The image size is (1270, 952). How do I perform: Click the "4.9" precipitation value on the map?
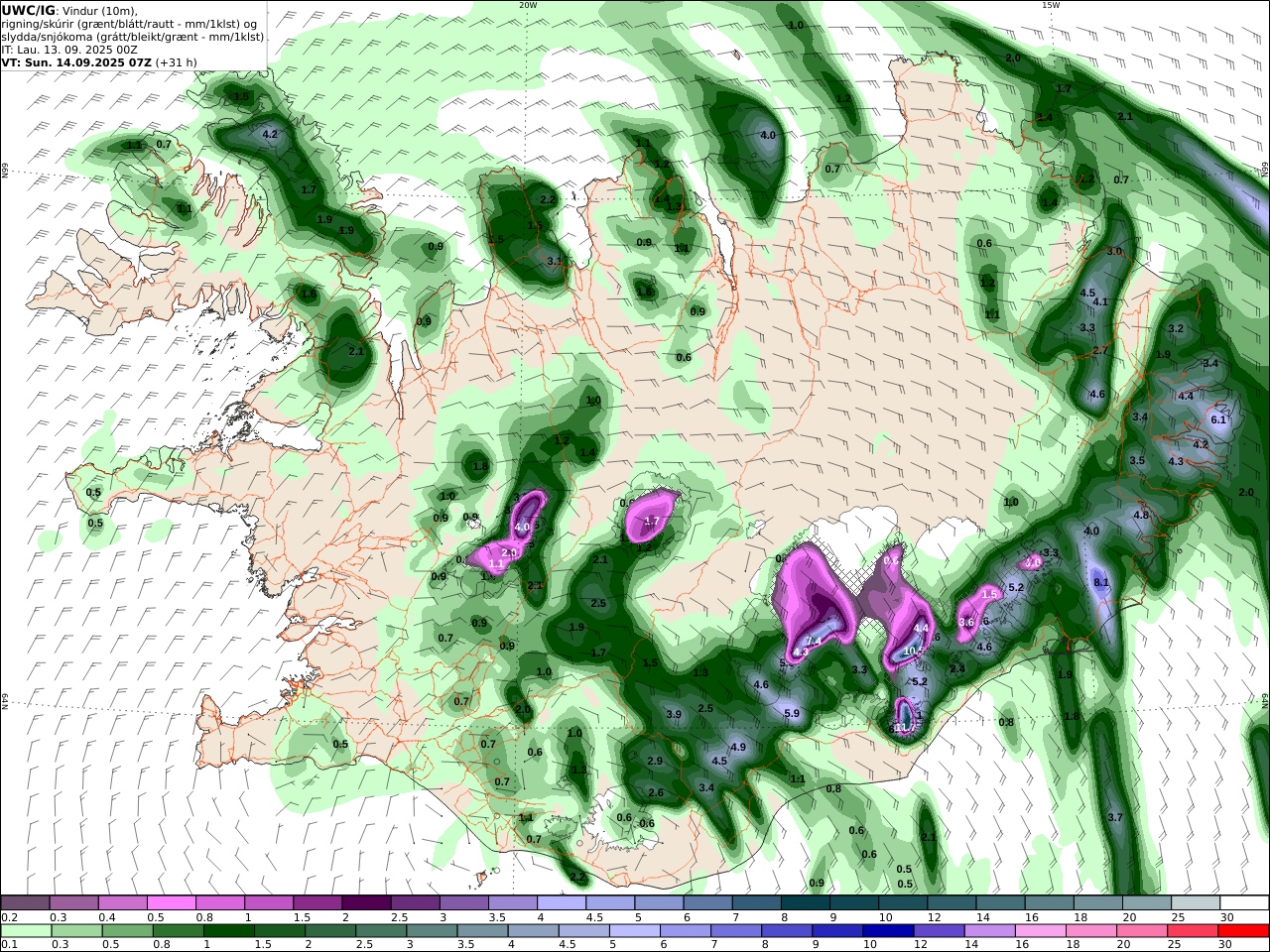pos(737,747)
